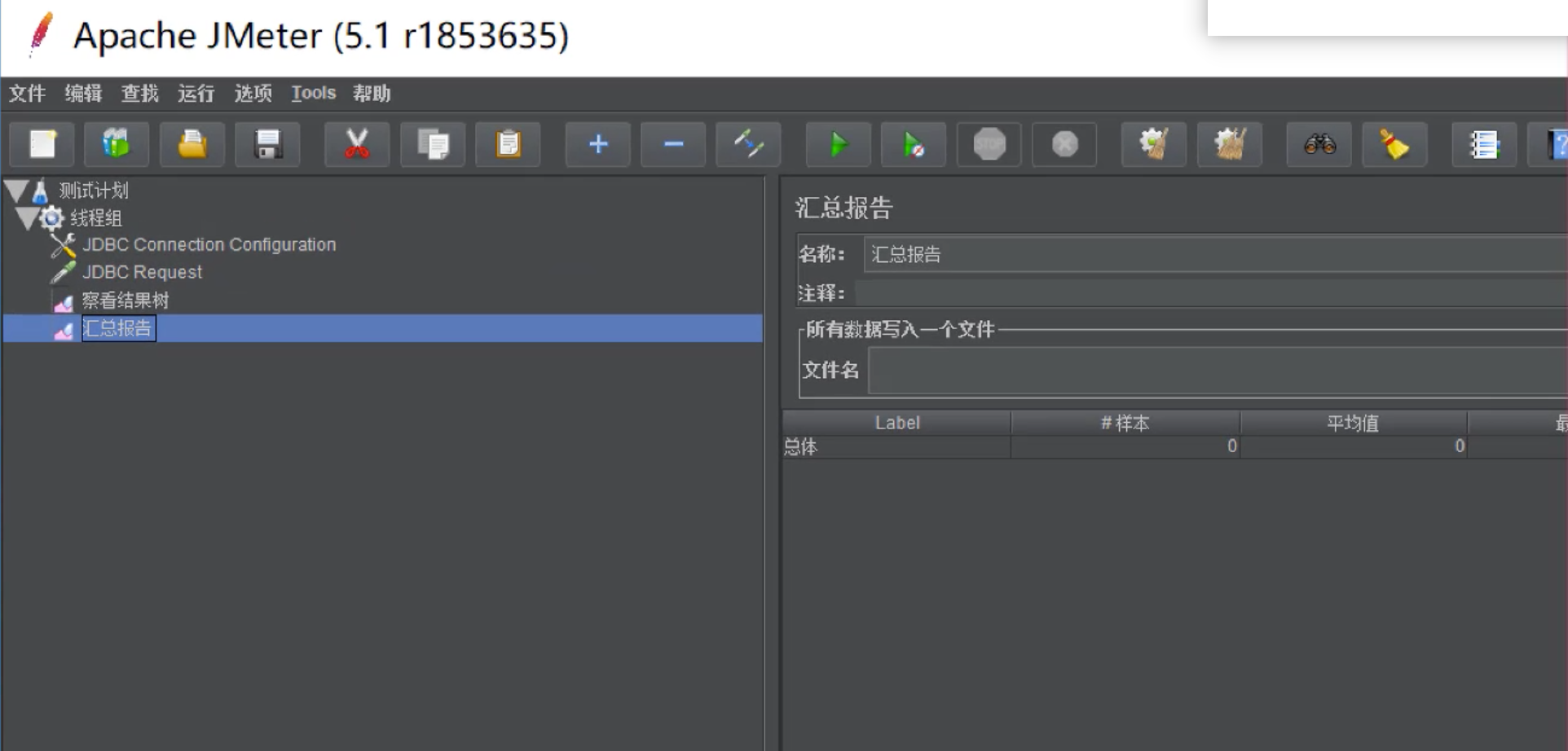Screen dimensions: 1568x751
Task: Click the Copy icon in toolbar
Action: pos(433,145)
